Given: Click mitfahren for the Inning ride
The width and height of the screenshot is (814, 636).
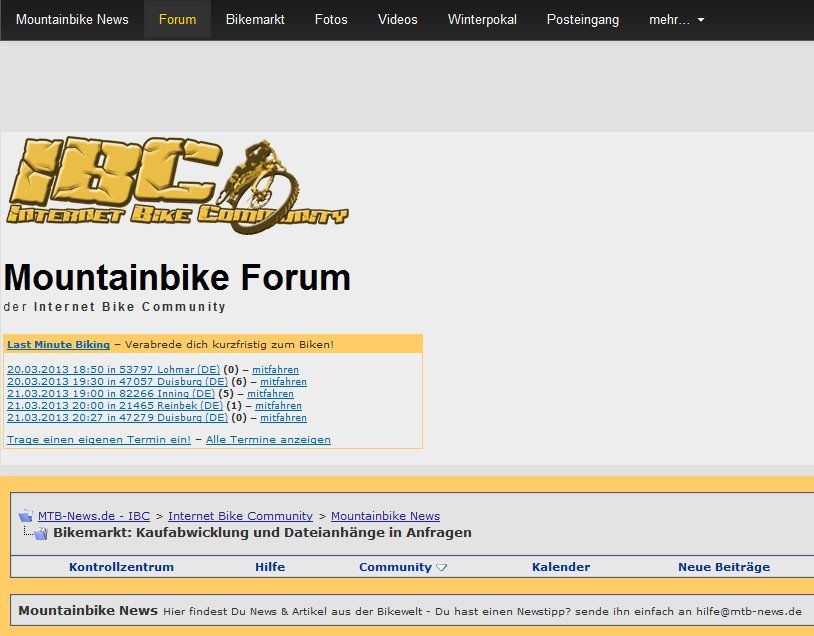Looking at the screenshot, I should click(x=270, y=394).
